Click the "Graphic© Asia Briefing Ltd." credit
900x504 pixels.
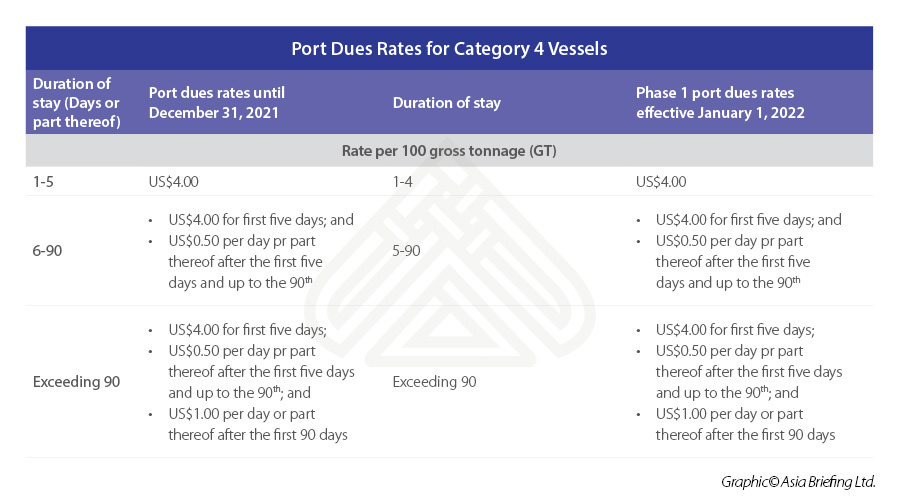point(798,482)
